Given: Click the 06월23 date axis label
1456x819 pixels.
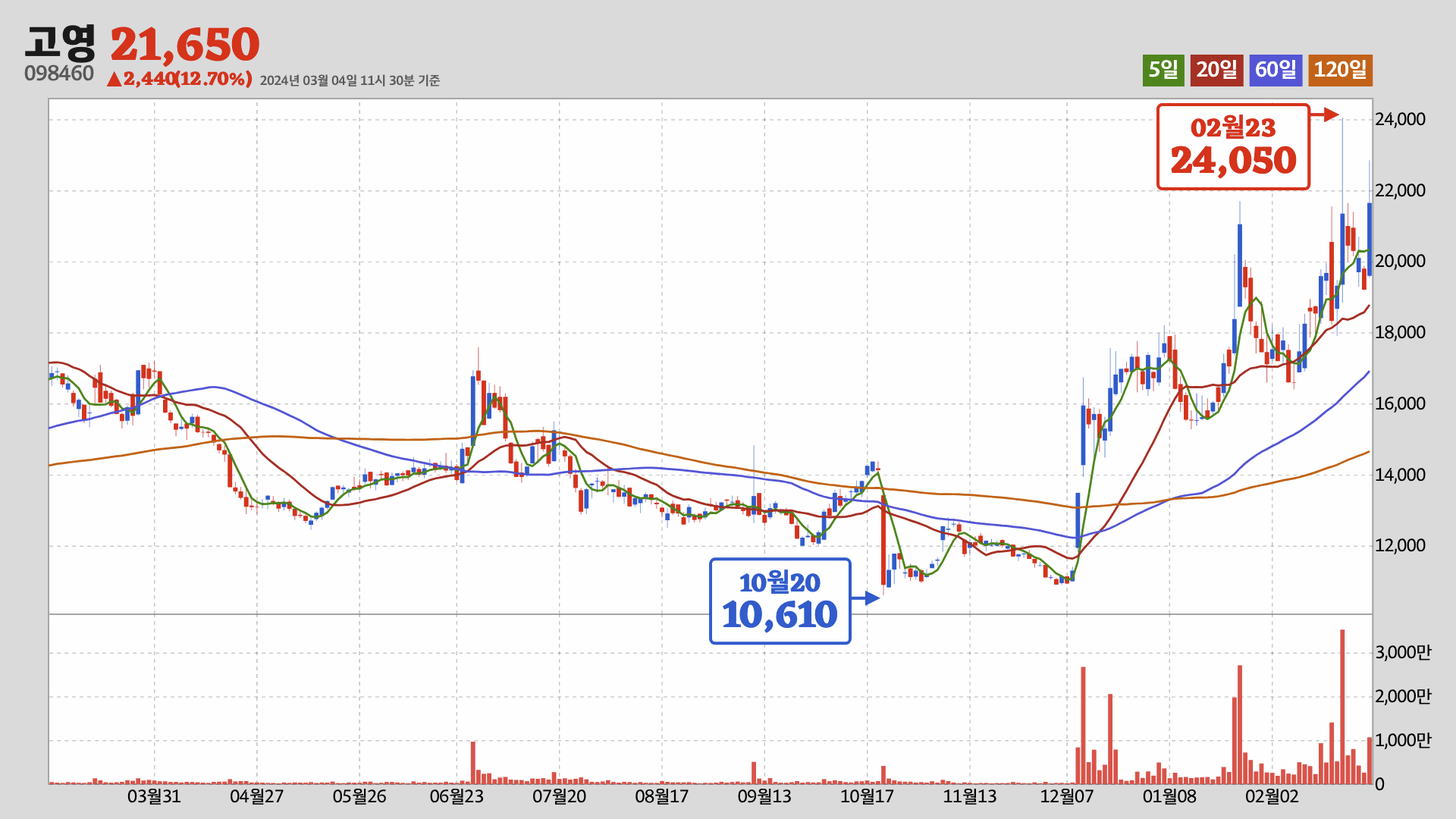Looking at the screenshot, I should [x=457, y=796].
